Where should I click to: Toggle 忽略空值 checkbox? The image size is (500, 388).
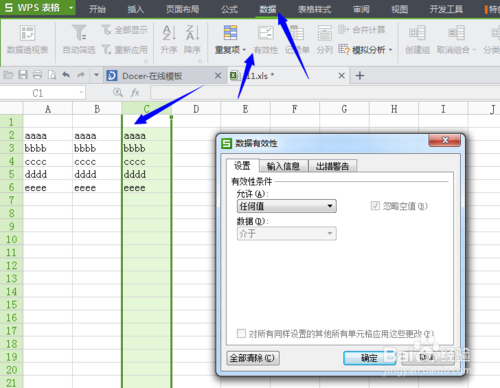(375, 206)
